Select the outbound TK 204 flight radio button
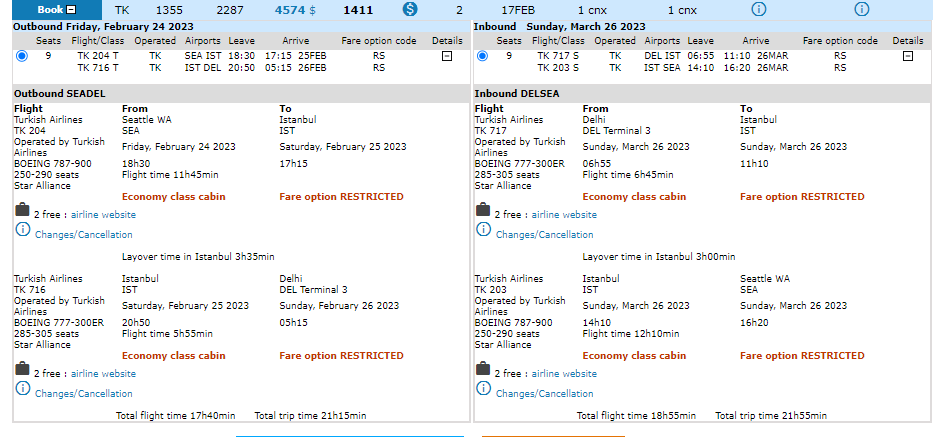 click(x=23, y=56)
